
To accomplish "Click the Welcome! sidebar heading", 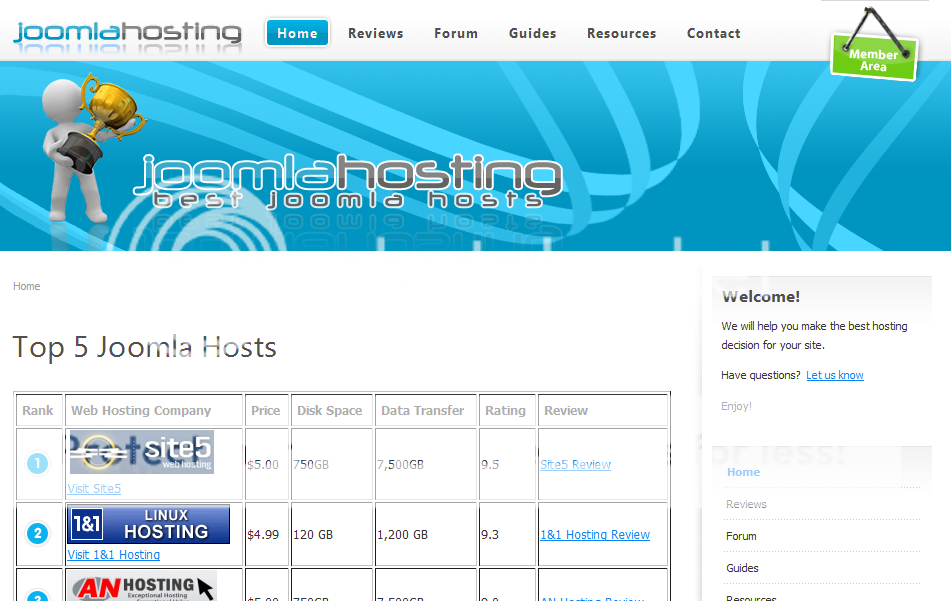I will [x=761, y=297].
